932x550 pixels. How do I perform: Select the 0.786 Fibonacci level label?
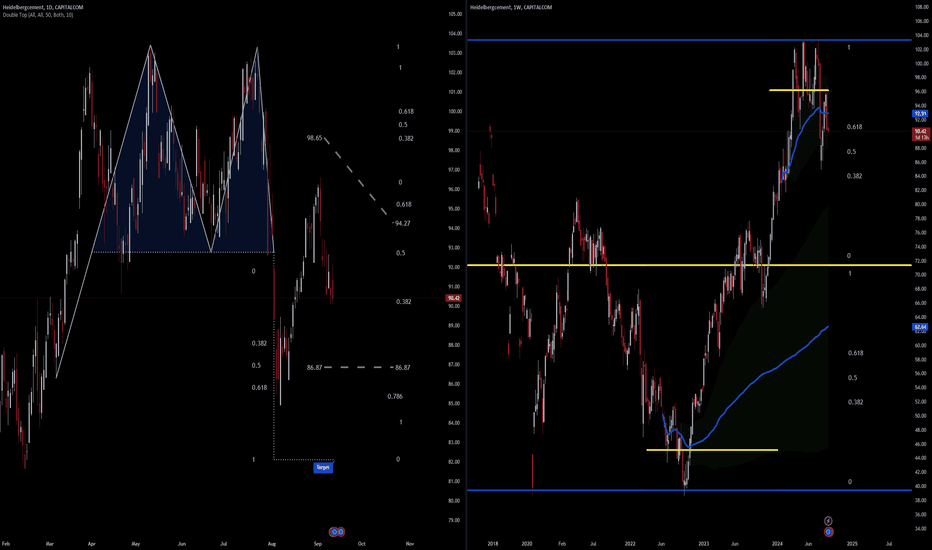(395, 396)
